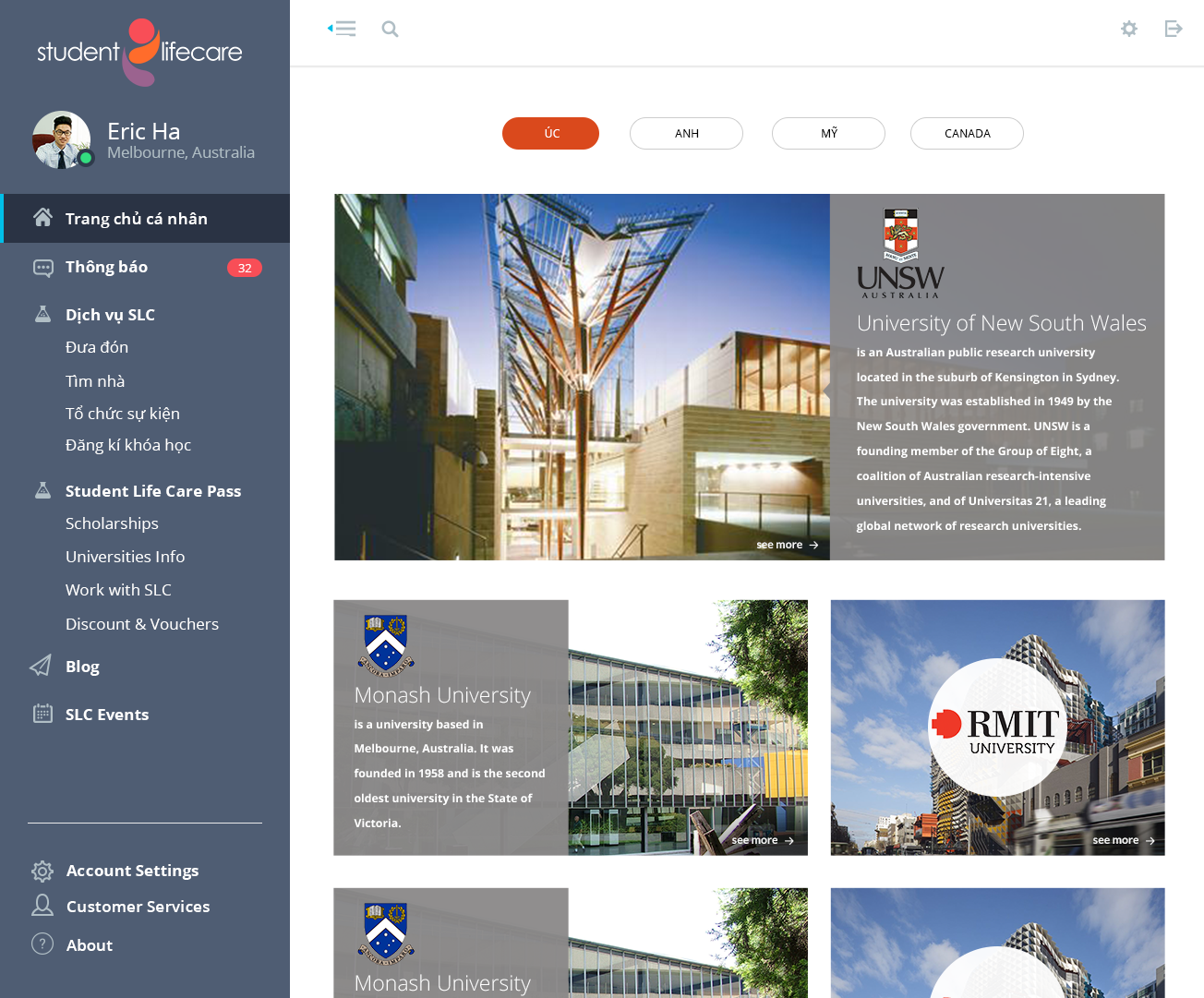Select the MỸ country tab

(828, 133)
